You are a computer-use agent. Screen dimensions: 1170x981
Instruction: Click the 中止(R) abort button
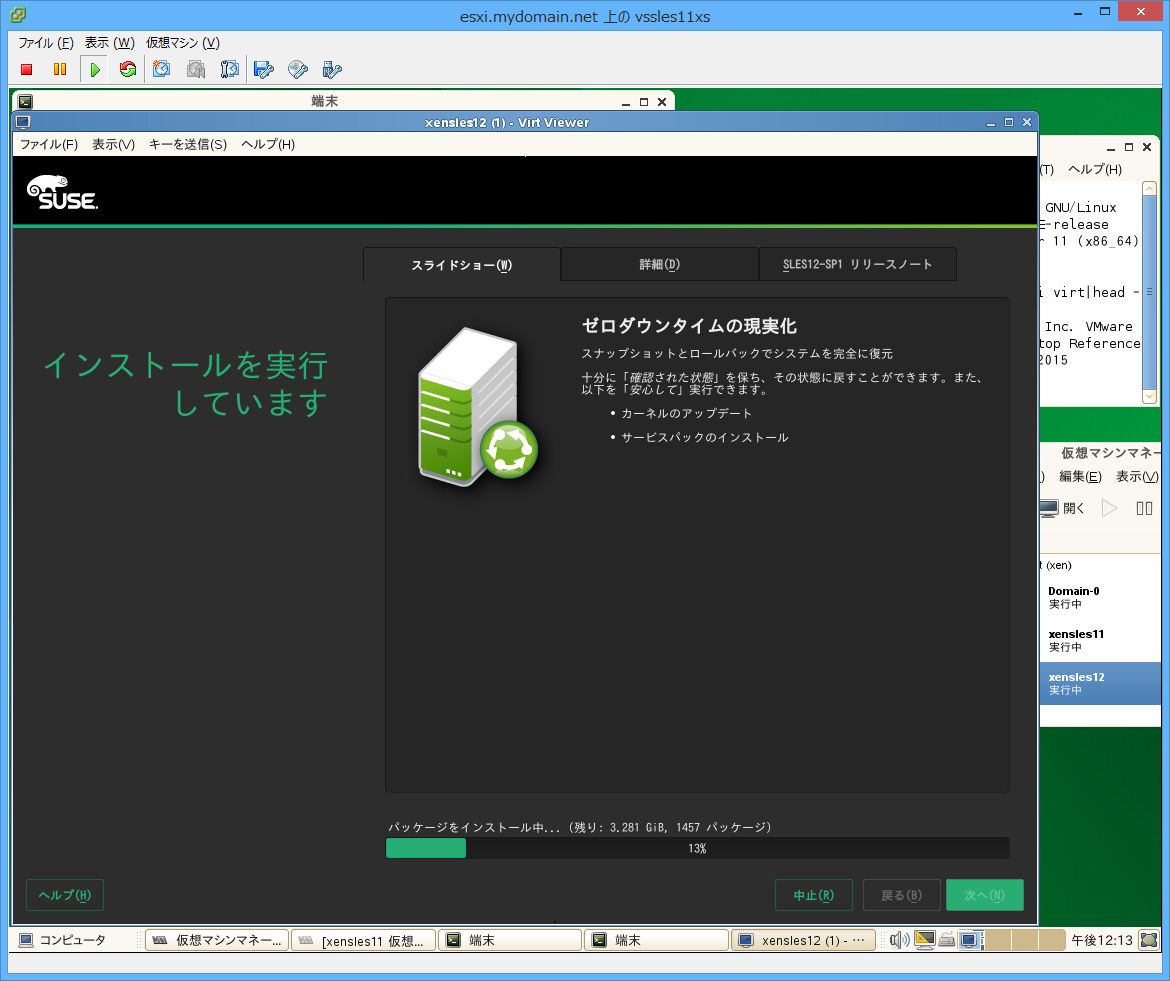tap(813, 894)
